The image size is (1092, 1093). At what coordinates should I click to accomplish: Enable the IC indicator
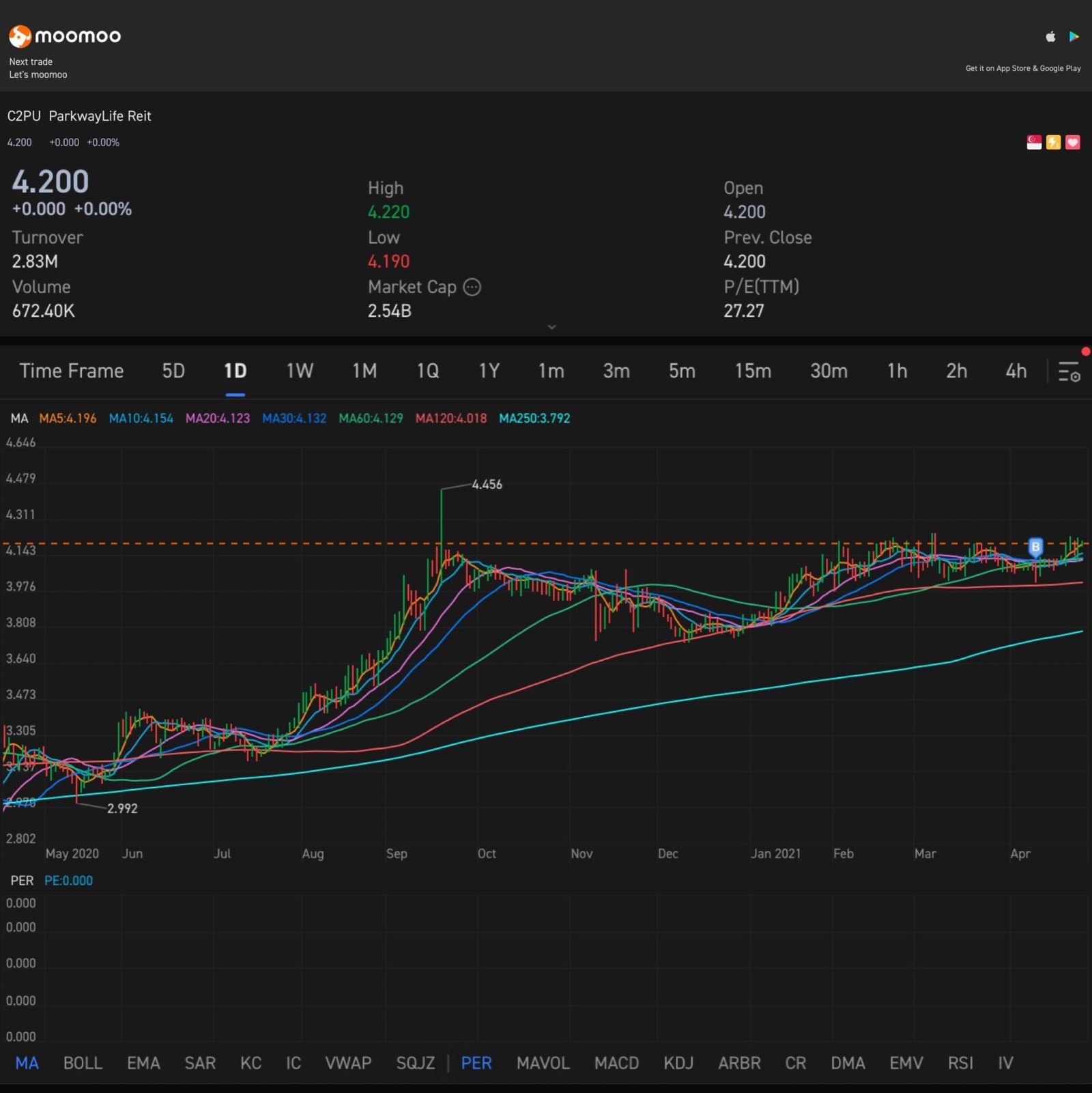pyautogui.click(x=293, y=1063)
